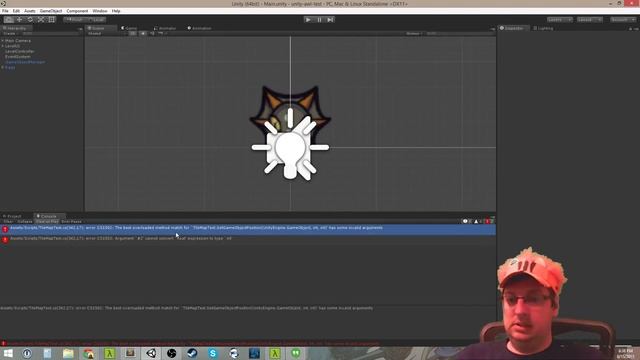
Task: Open the Gizmos dropdown in Scene view
Action: click(x=413, y=33)
